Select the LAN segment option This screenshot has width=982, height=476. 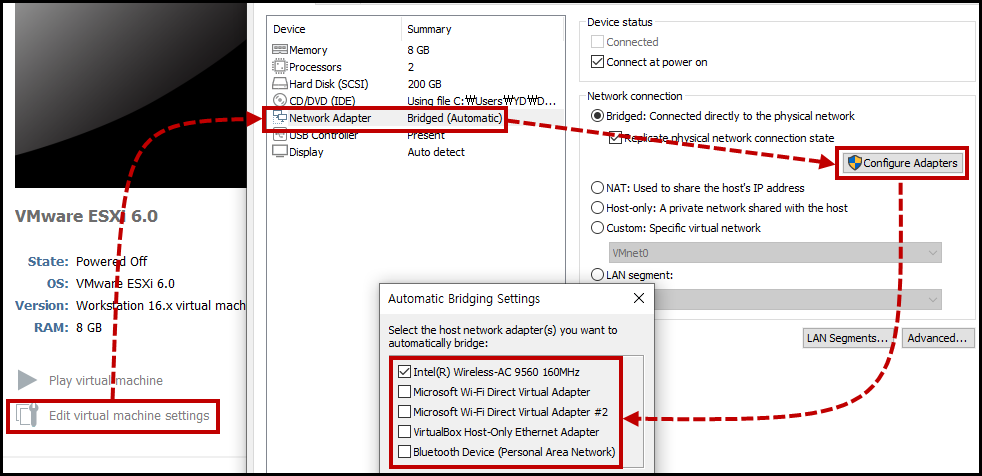[597, 274]
